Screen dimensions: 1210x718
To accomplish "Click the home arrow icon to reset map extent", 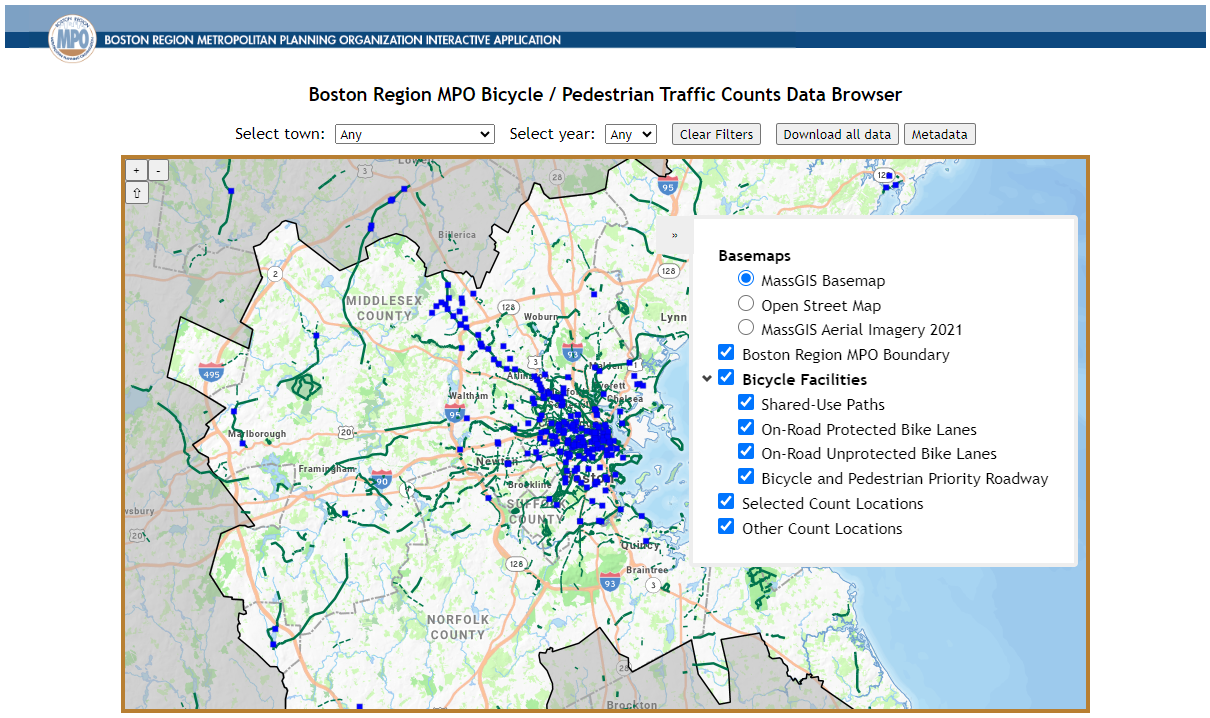I will (x=136, y=192).
